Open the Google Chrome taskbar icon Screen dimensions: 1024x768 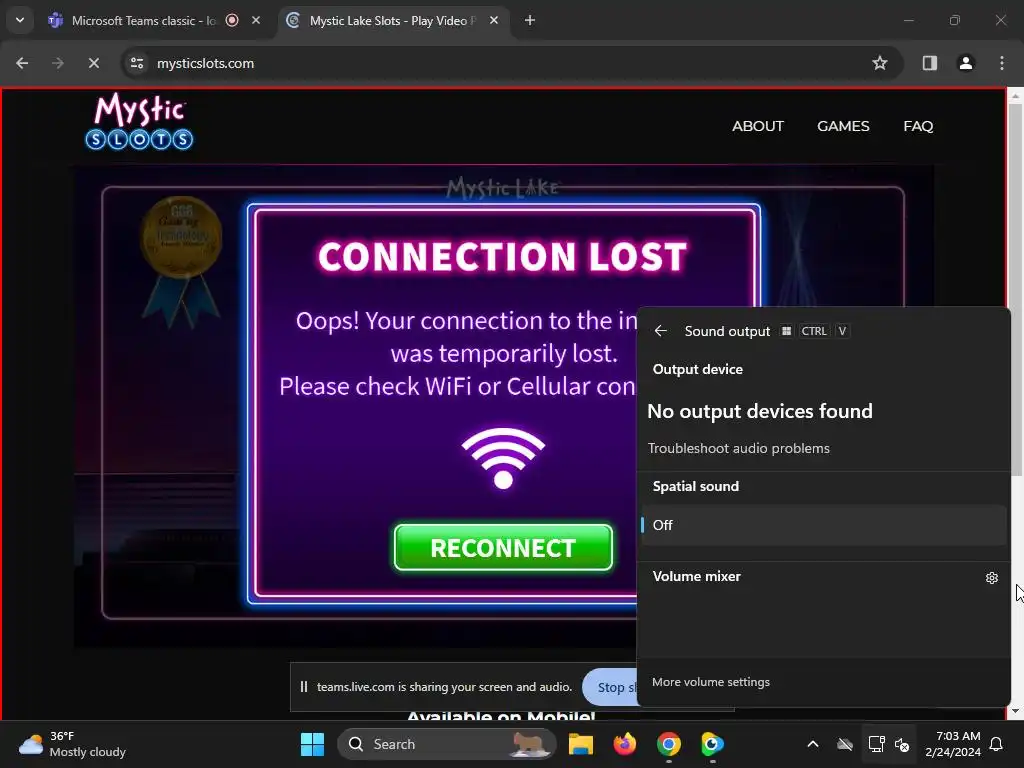(x=669, y=744)
